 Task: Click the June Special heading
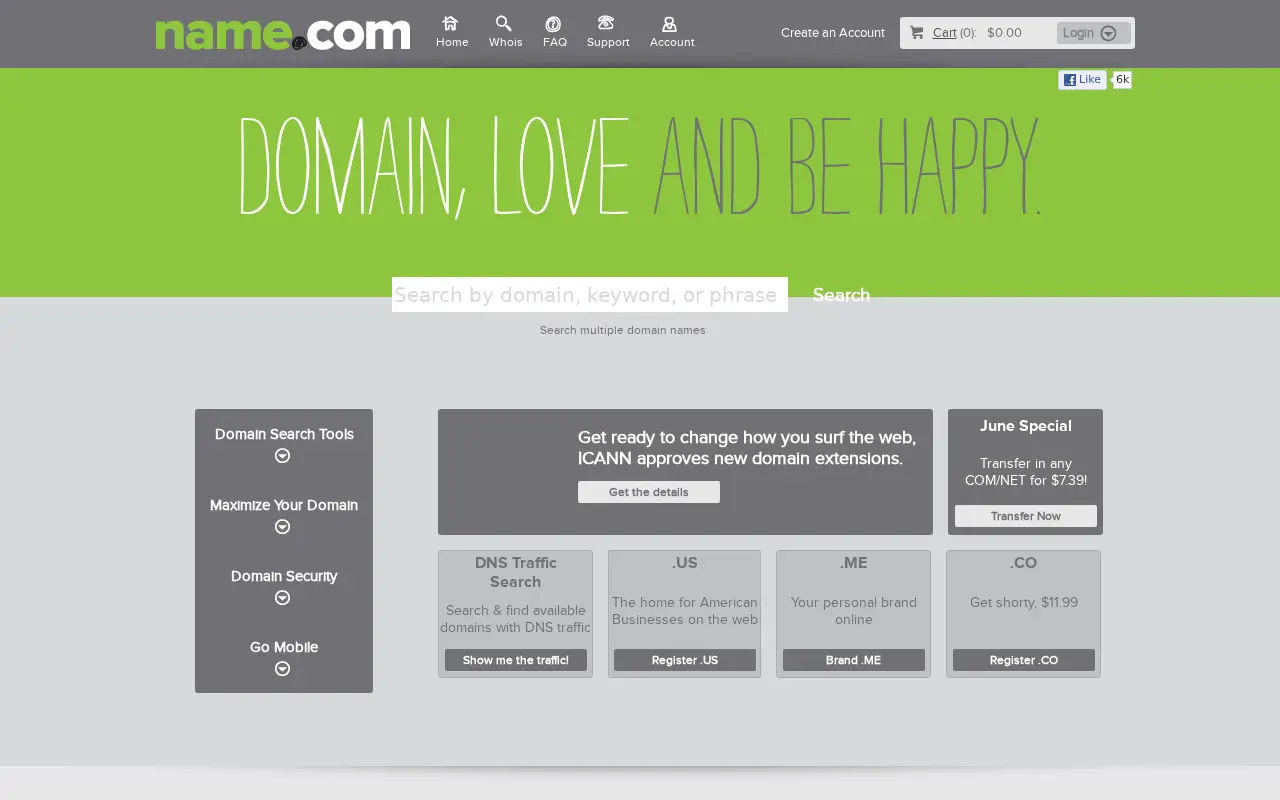(x=1026, y=426)
